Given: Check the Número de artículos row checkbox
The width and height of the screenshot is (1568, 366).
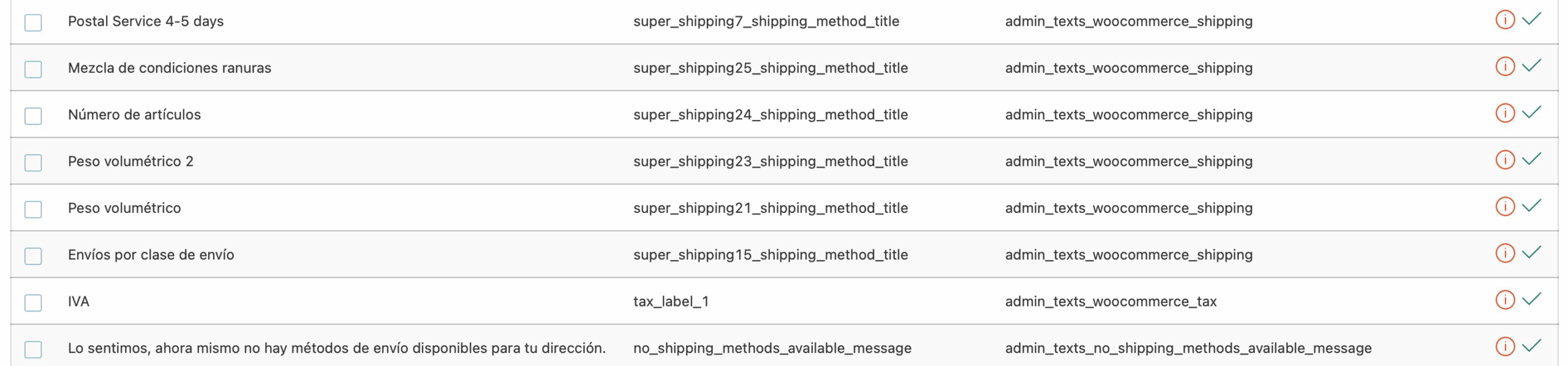Looking at the screenshot, I should (33, 116).
